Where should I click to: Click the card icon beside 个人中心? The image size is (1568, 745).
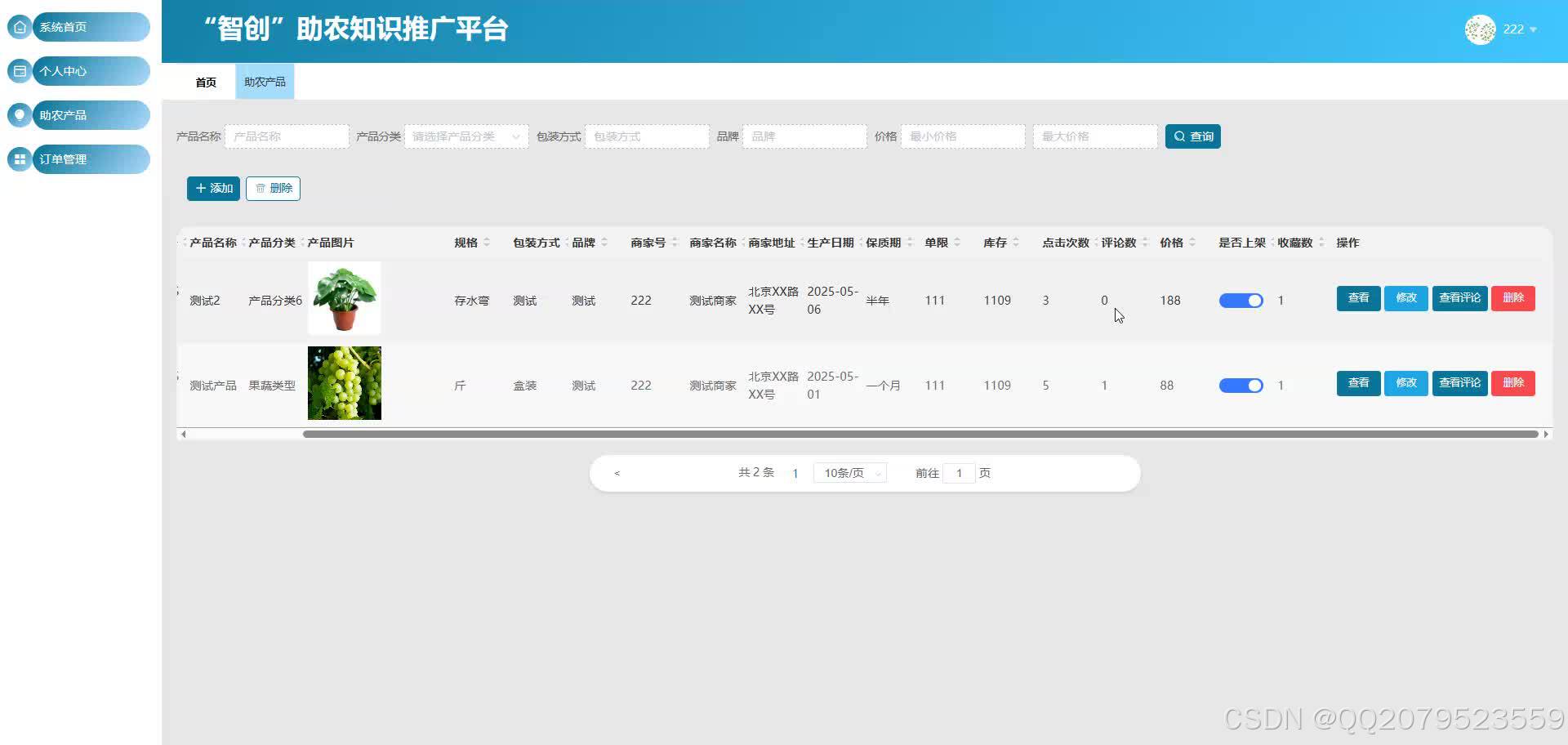click(x=20, y=71)
